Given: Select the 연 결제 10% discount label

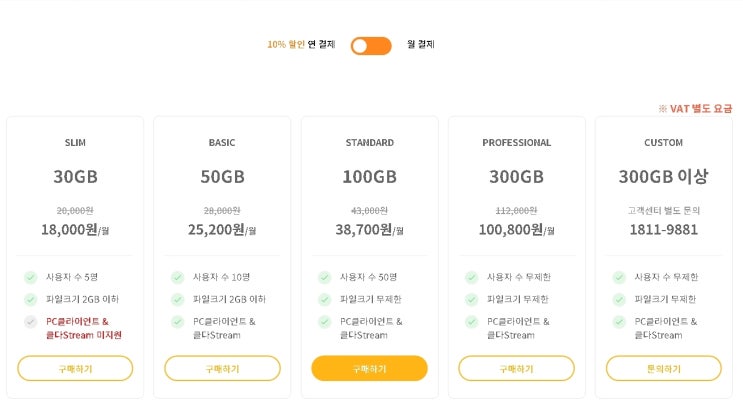Looking at the screenshot, I should pos(301,45).
